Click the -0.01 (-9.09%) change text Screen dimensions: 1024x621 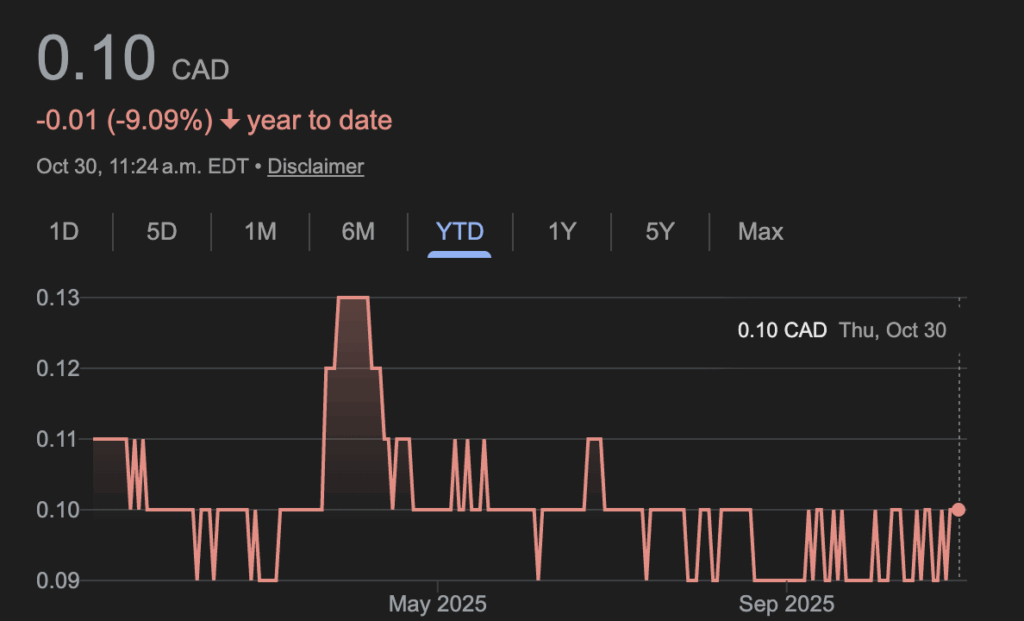pos(124,121)
